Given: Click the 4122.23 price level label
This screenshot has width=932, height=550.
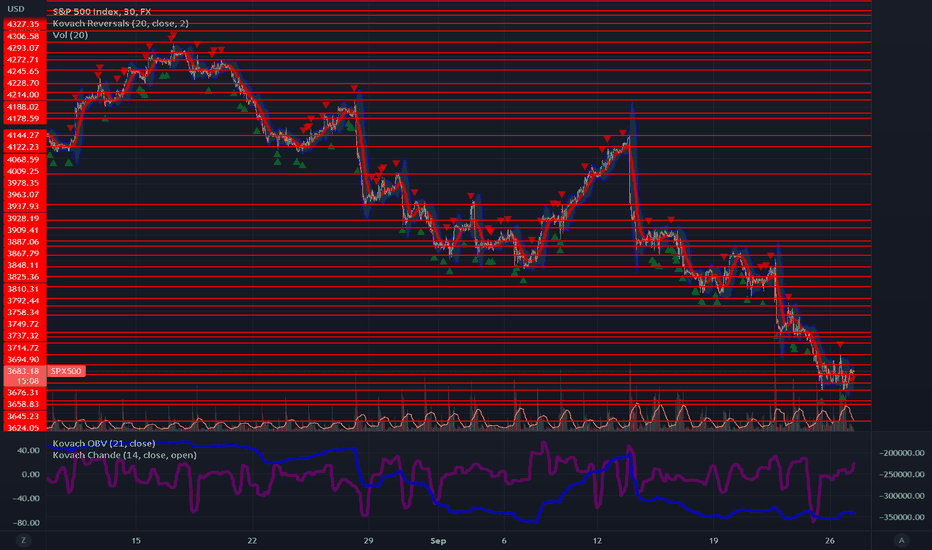Looking at the screenshot, I should coord(23,147).
